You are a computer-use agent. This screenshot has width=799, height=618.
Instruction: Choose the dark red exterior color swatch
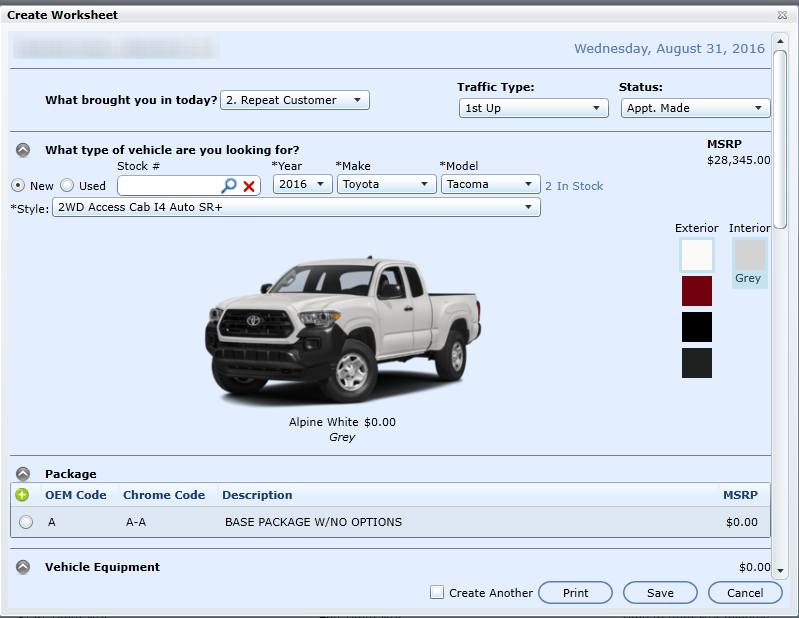tap(696, 291)
